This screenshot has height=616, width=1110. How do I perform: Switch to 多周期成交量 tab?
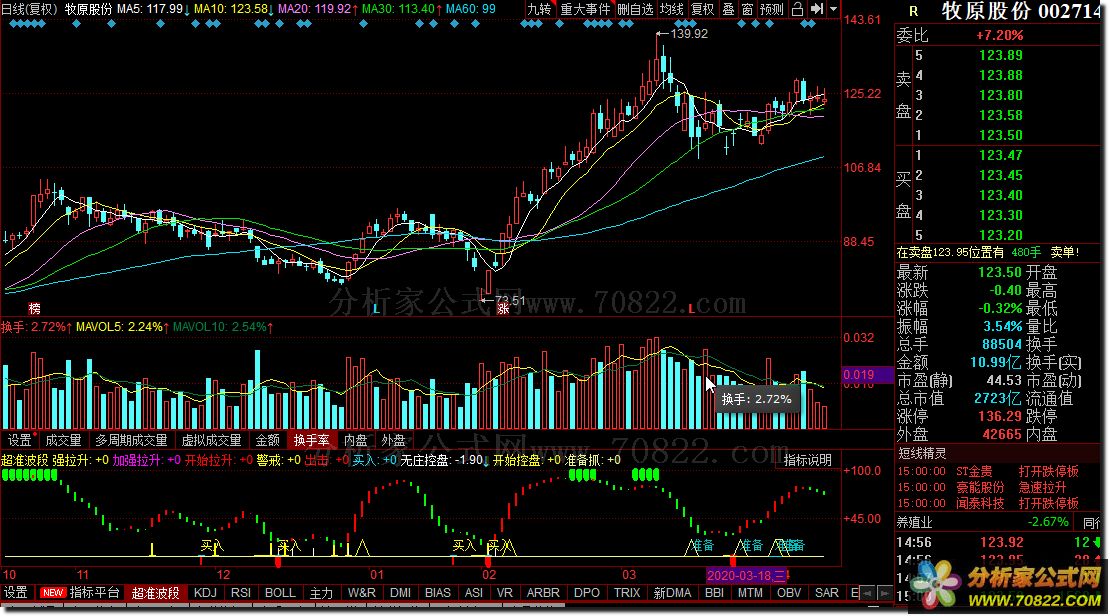coord(131,440)
